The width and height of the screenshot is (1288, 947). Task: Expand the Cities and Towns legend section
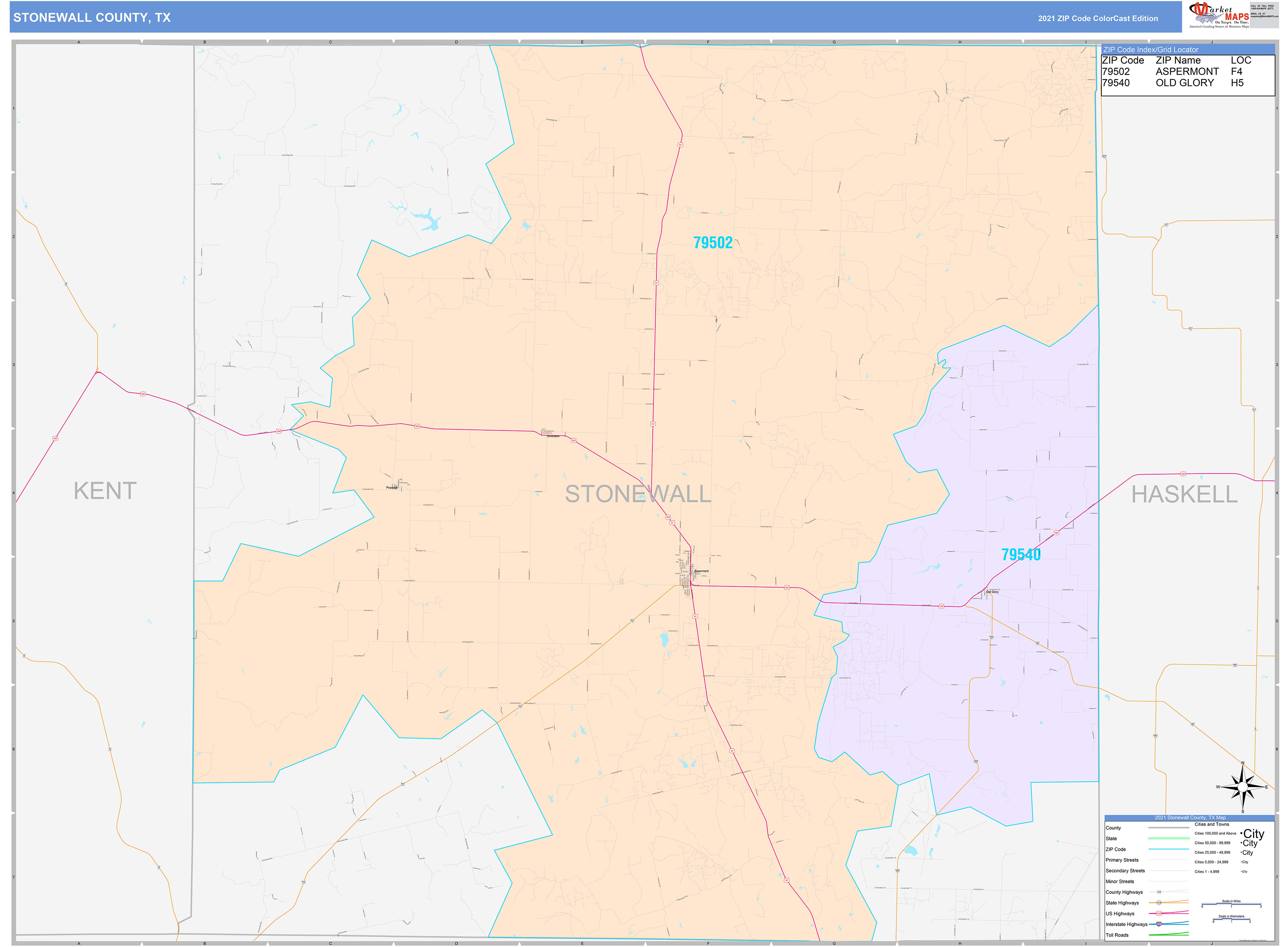[1212, 824]
